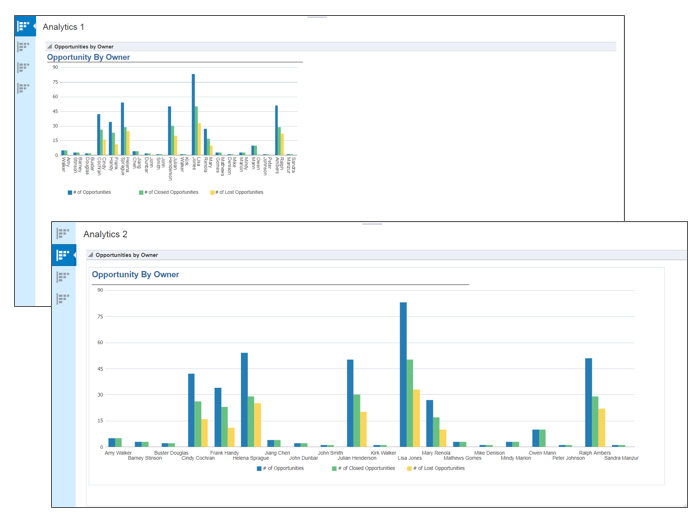Viewport: 700px width, 519px height.
Task: Select Ralph Ambers blue bar in Analytics 1
Action: 276,130
